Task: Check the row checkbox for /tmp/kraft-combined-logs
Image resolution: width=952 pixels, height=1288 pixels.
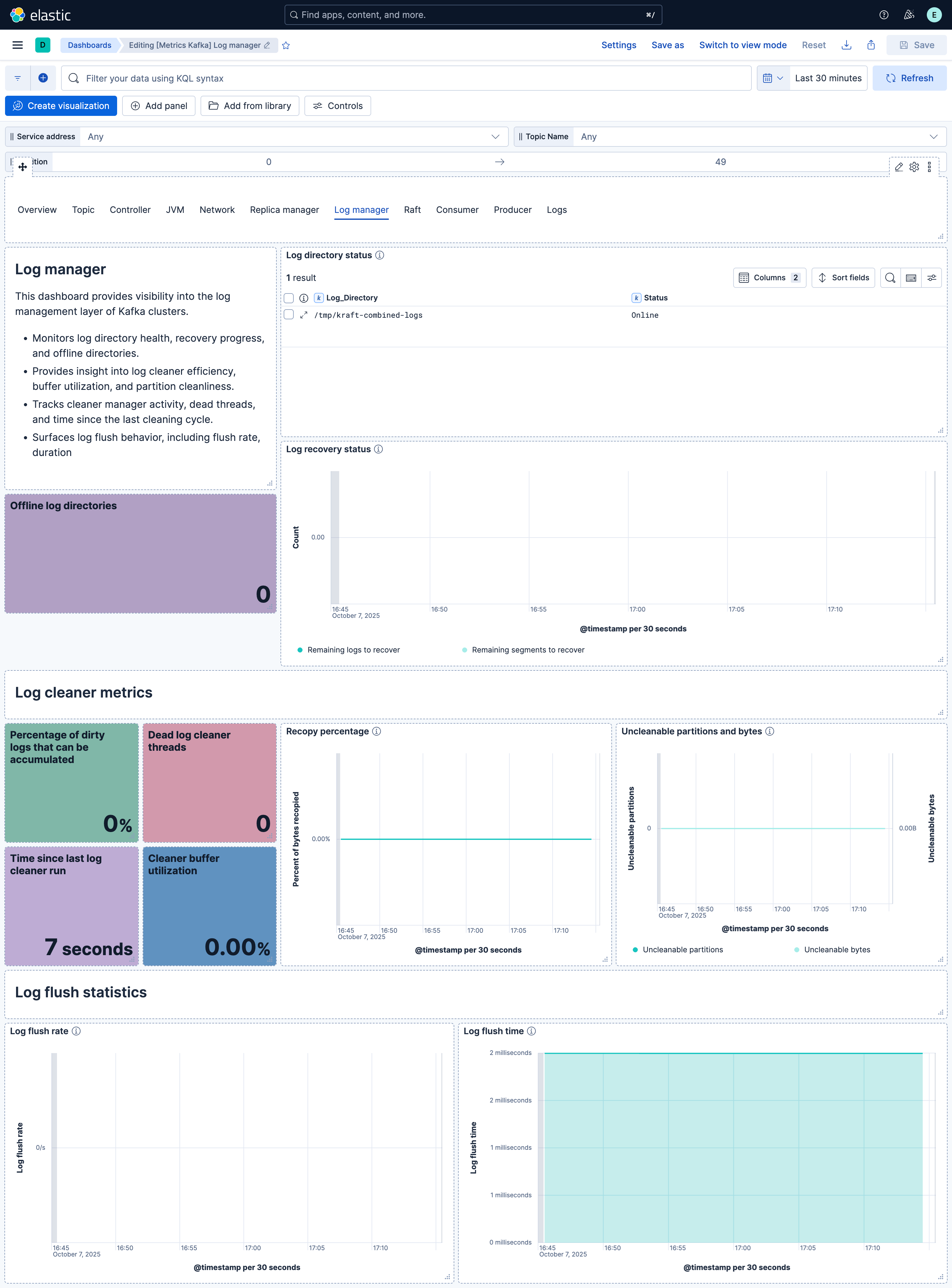Action: click(289, 315)
